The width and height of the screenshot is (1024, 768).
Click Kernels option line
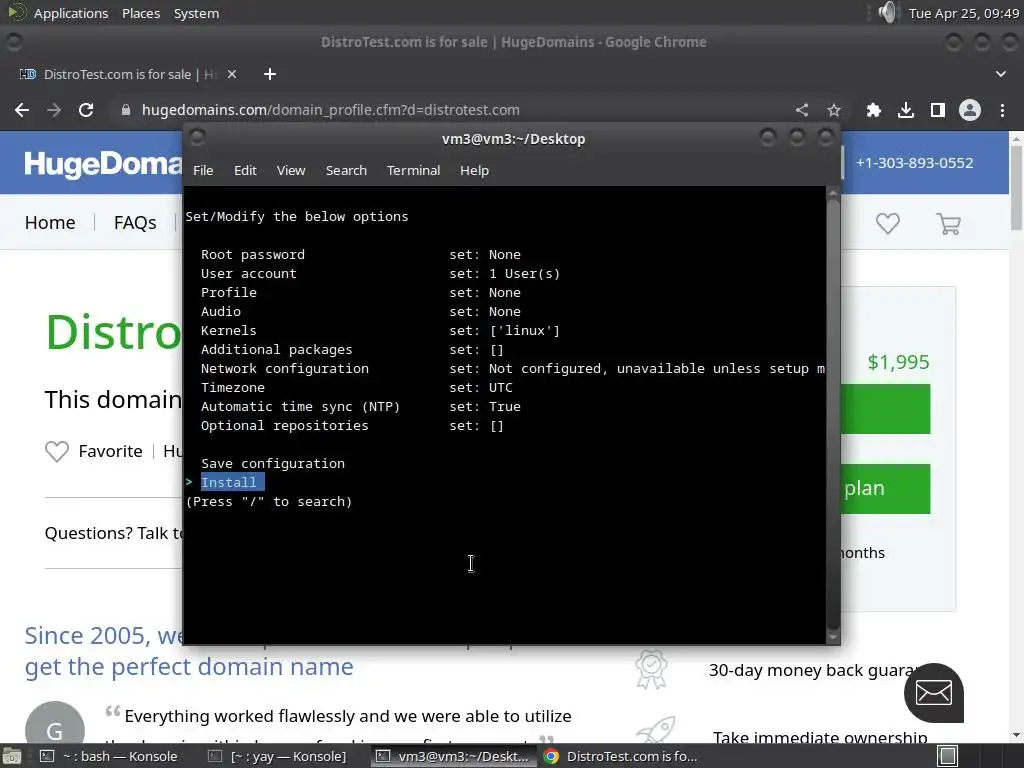[x=381, y=330]
